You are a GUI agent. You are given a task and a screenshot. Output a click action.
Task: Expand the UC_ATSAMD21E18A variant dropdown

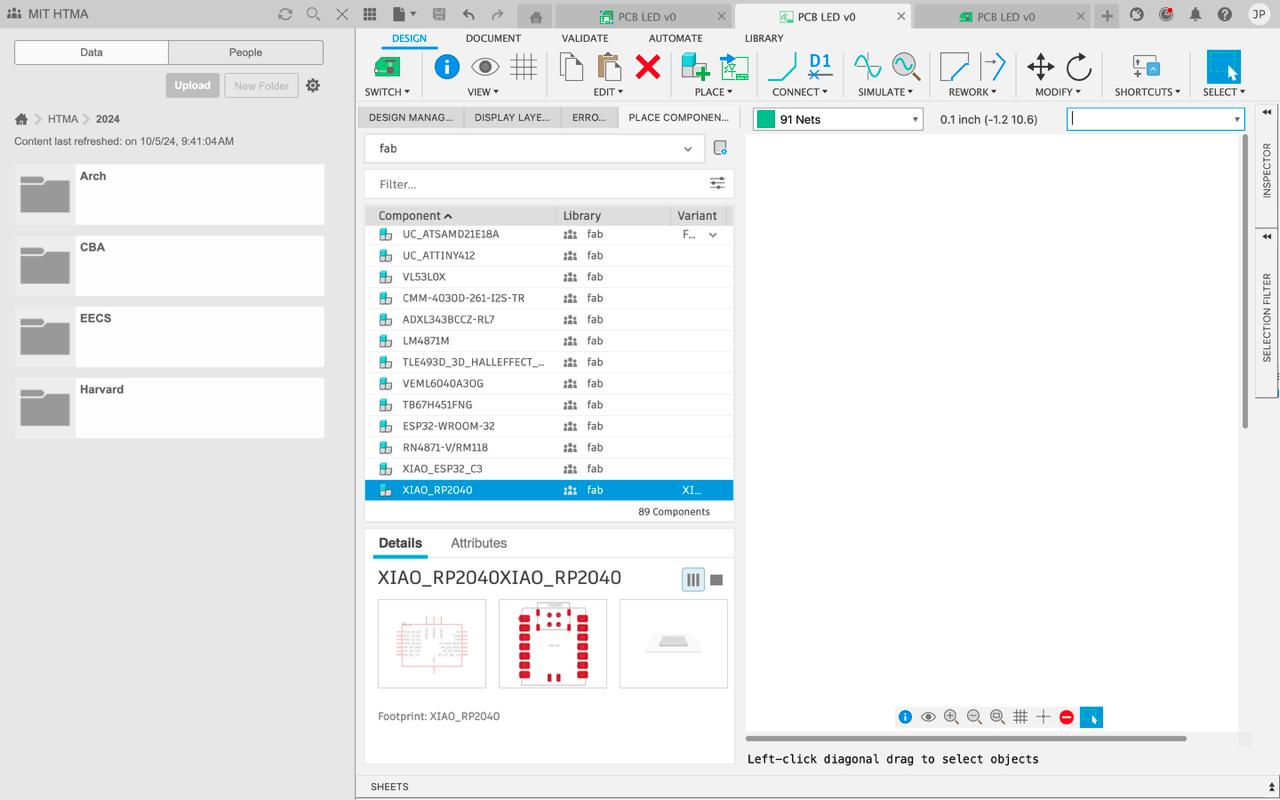click(713, 235)
